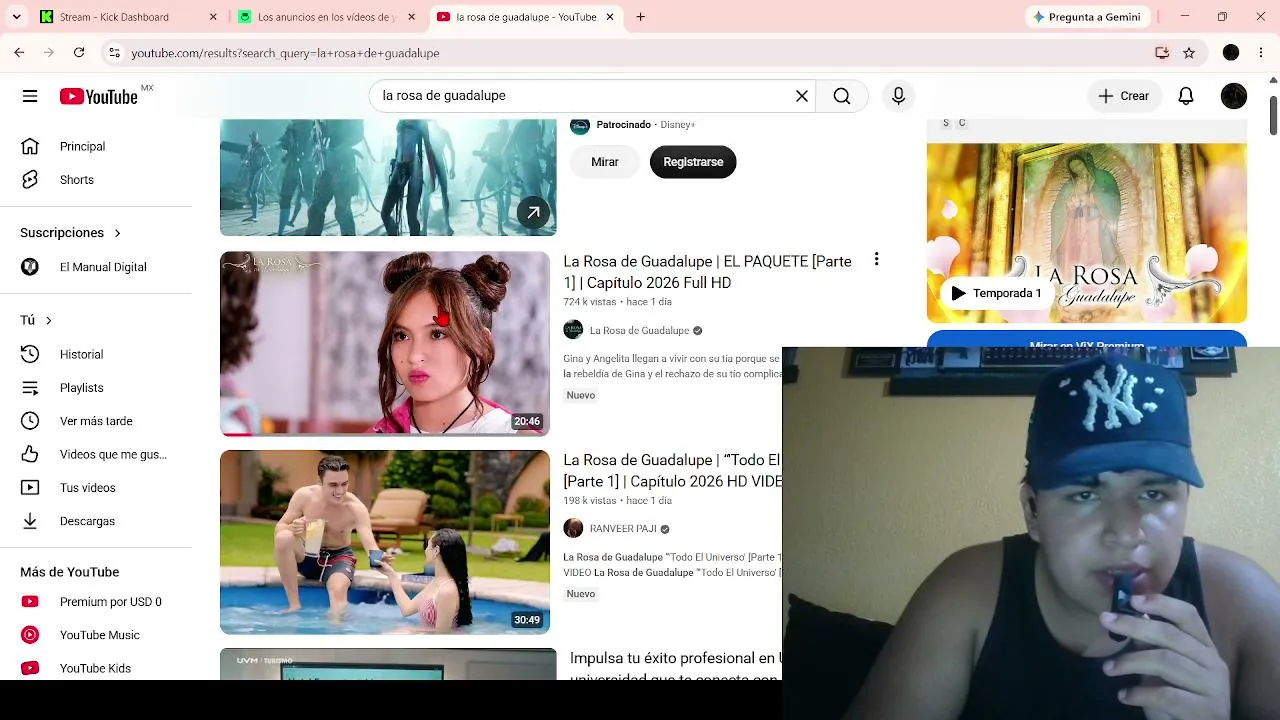The width and height of the screenshot is (1280, 720).
Task: Open YouTube Music sidebar icon
Action: pos(30,635)
